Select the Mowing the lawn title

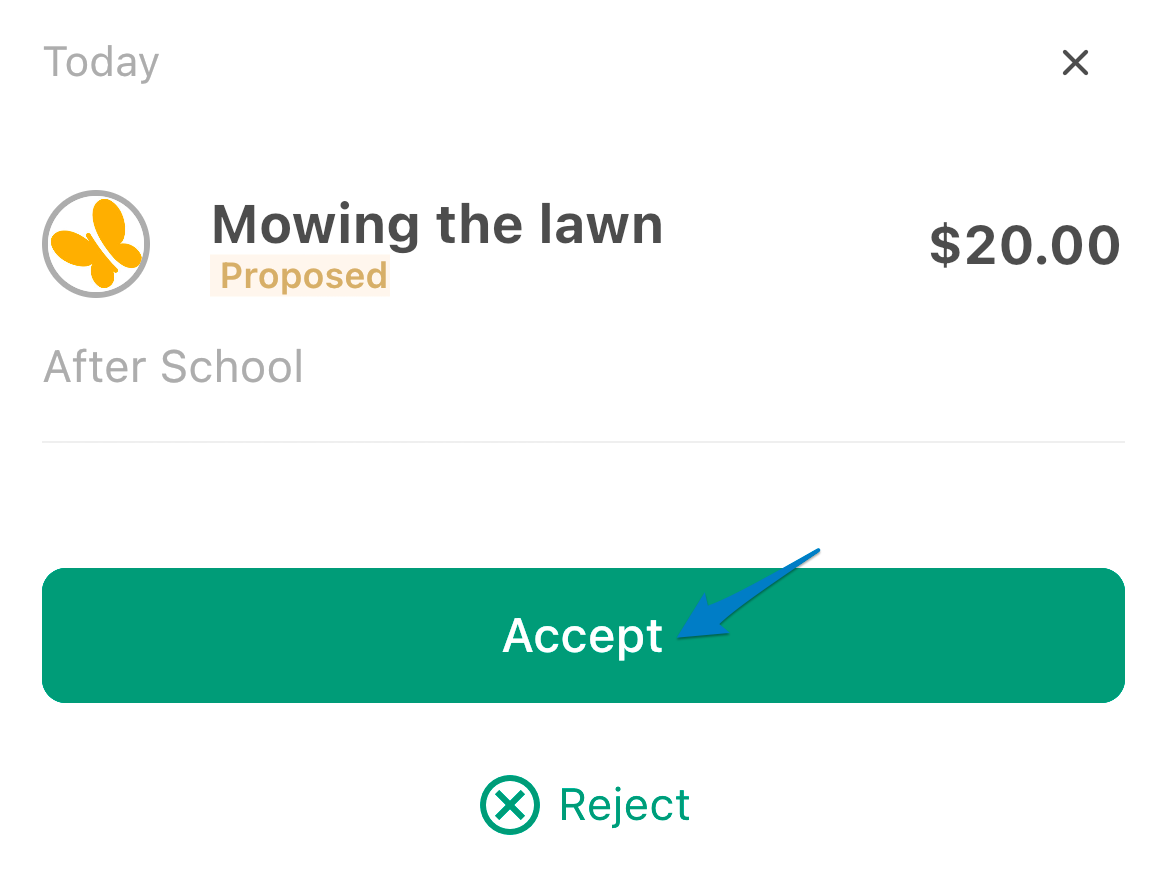point(437,224)
